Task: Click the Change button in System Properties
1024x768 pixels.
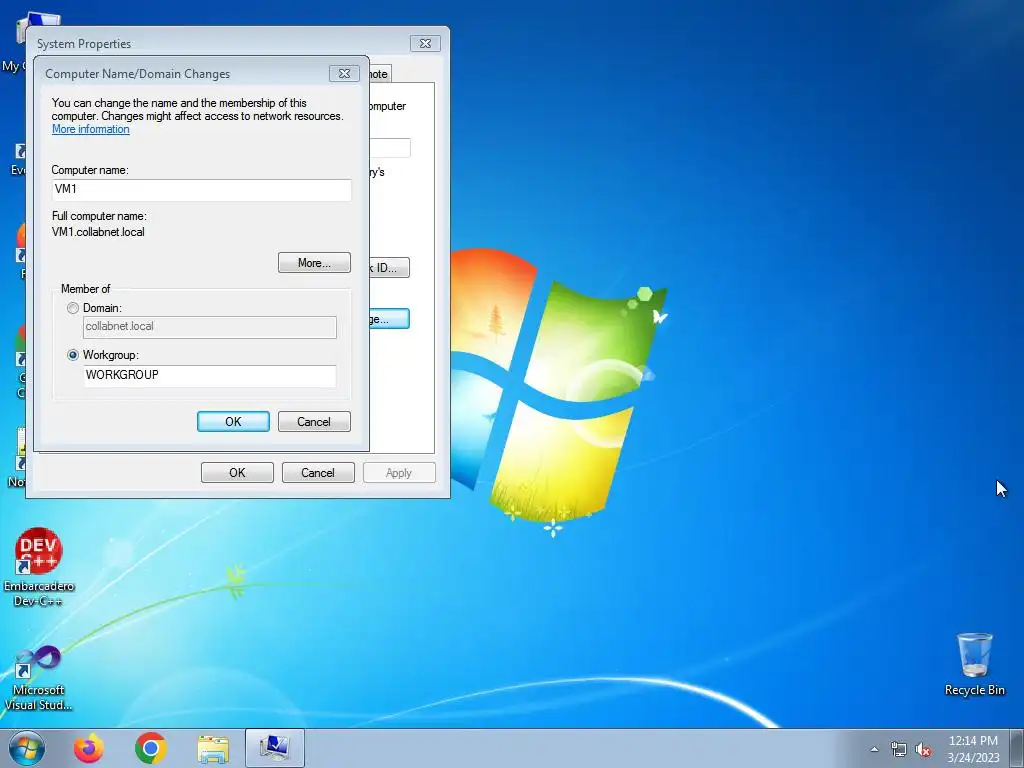Action: (389, 319)
